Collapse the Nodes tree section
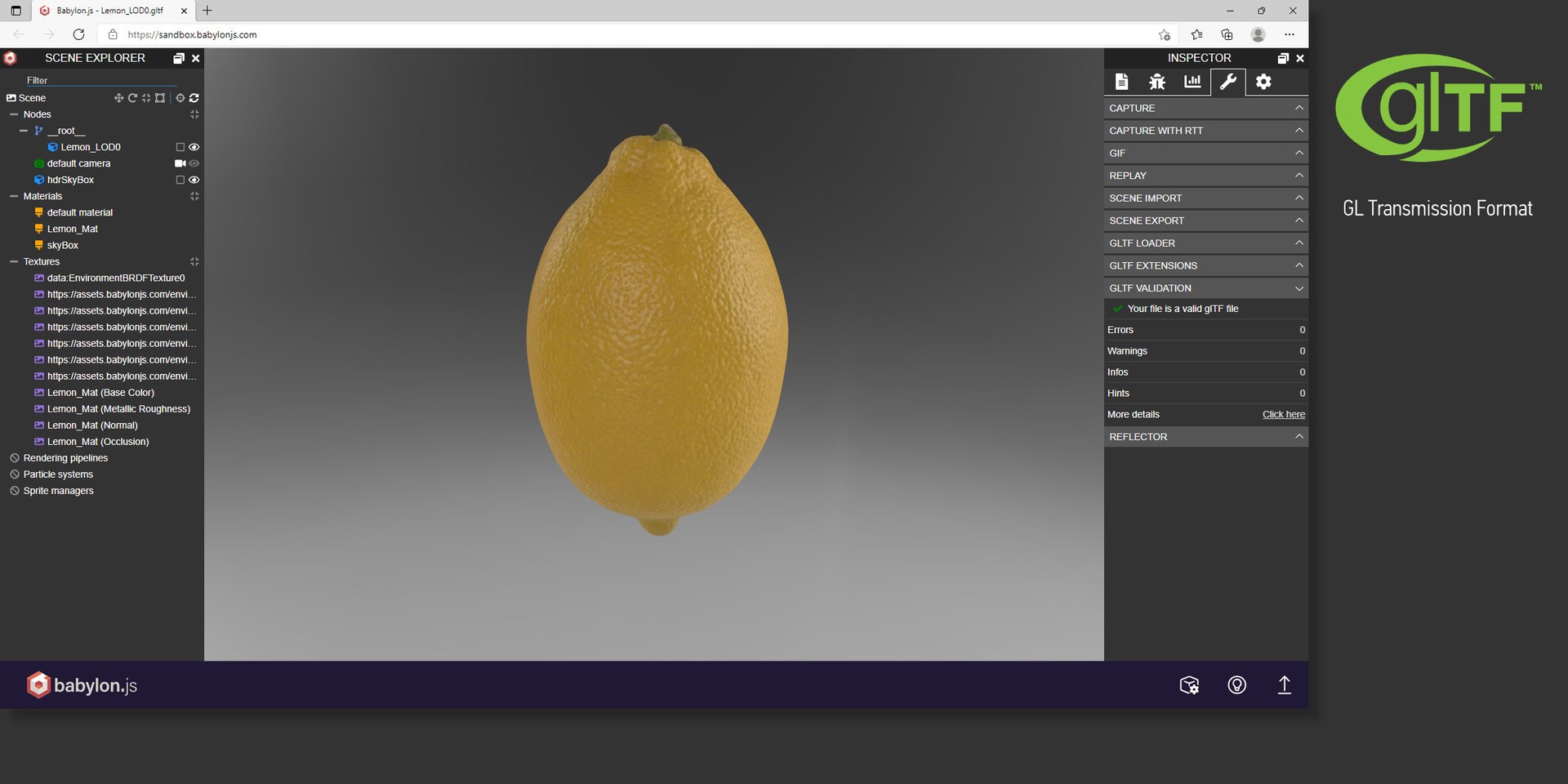Image resolution: width=1568 pixels, height=784 pixels. click(14, 114)
